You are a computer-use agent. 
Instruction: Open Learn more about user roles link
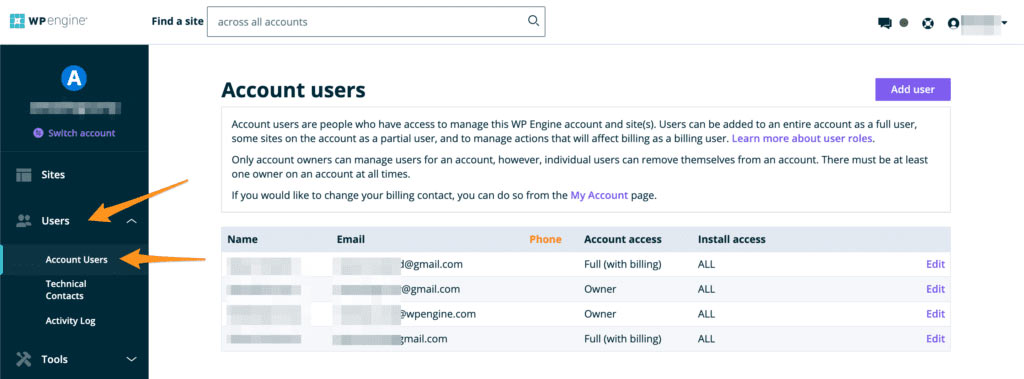click(x=802, y=139)
